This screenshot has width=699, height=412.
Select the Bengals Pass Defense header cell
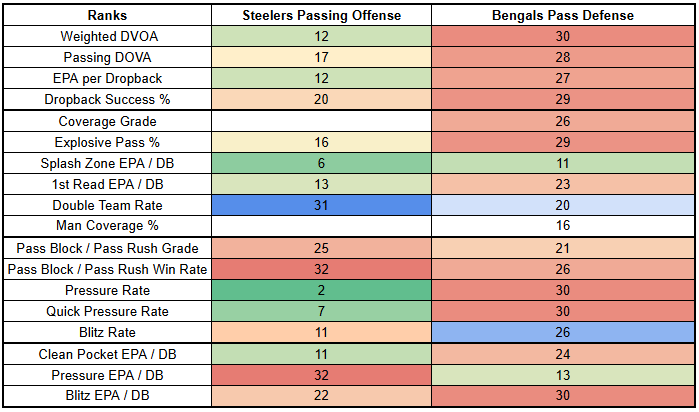pyautogui.click(x=563, y=16)
